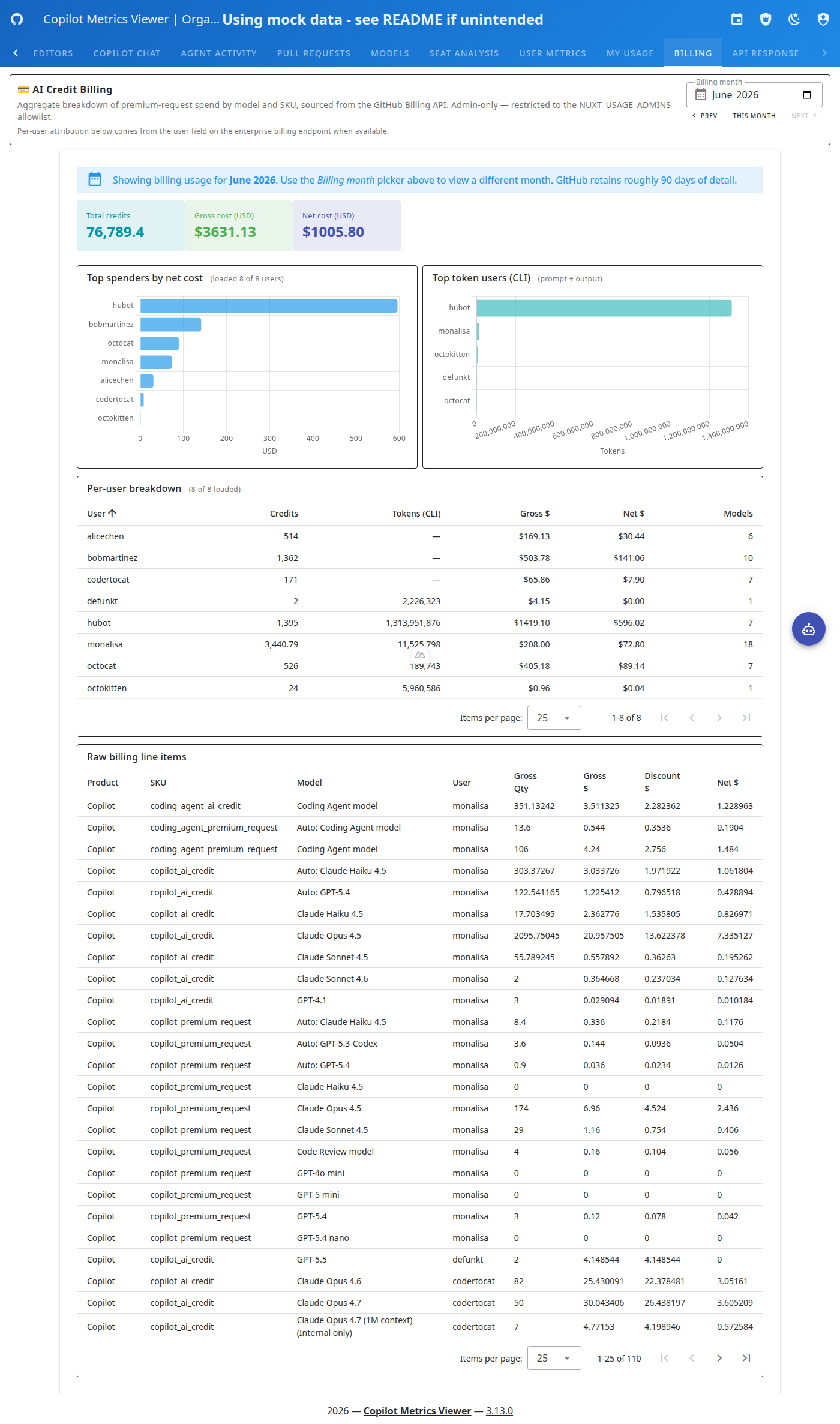Click defunkt user name in per-user table

[x=102, y=601]
